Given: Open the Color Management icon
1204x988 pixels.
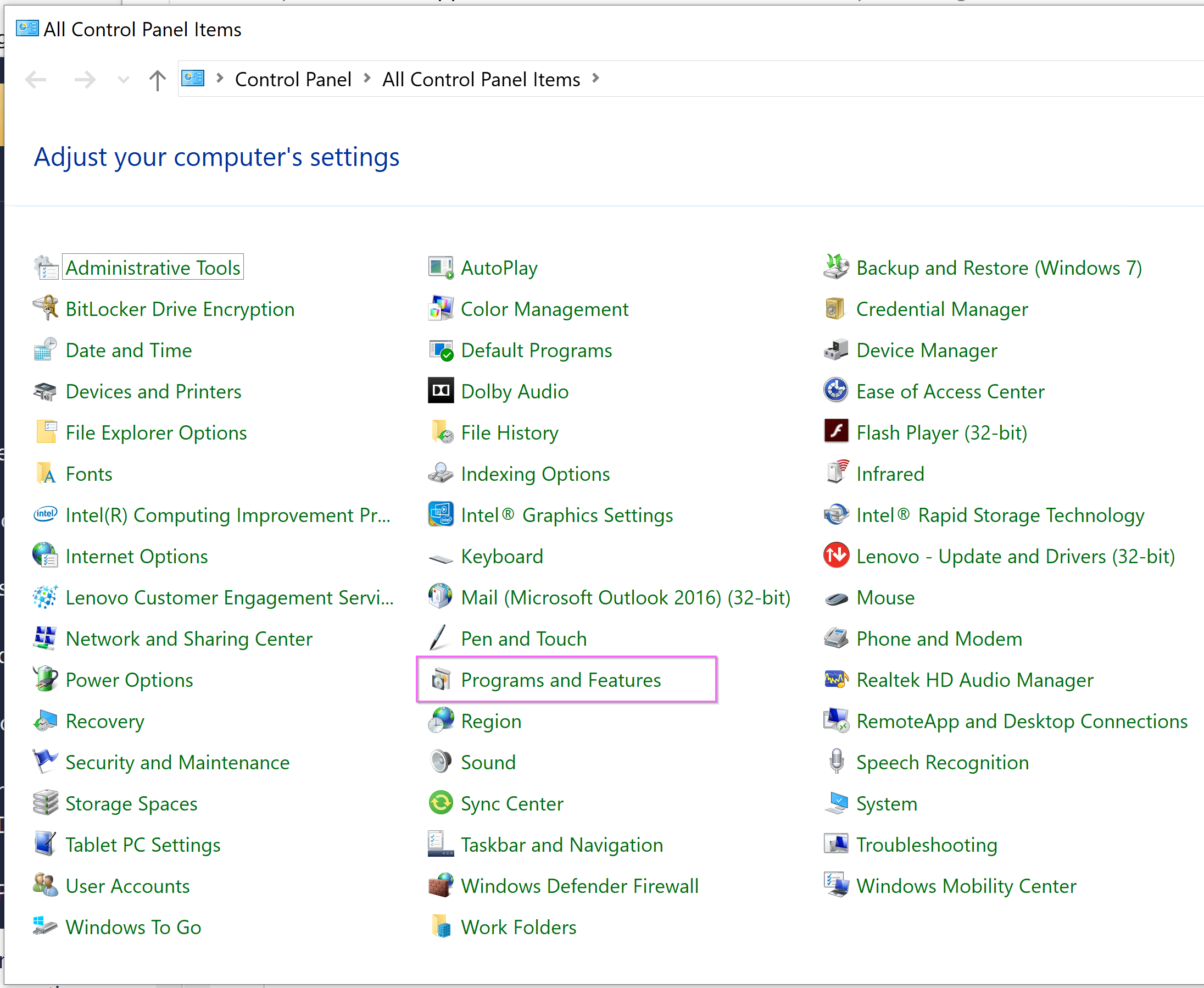Looking at the screenshot, I should click(441, 308).
